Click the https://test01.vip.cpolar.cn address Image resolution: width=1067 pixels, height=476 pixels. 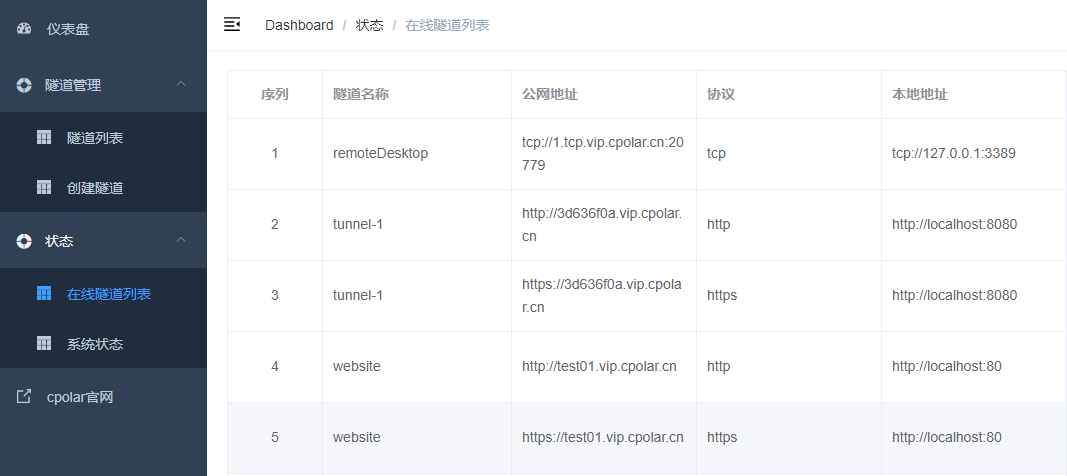603,437
